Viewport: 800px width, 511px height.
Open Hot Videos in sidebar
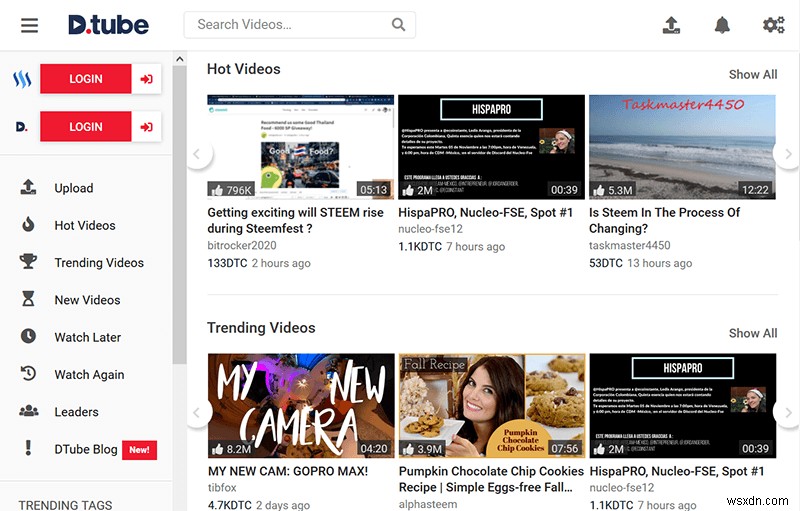pos(84,225)
